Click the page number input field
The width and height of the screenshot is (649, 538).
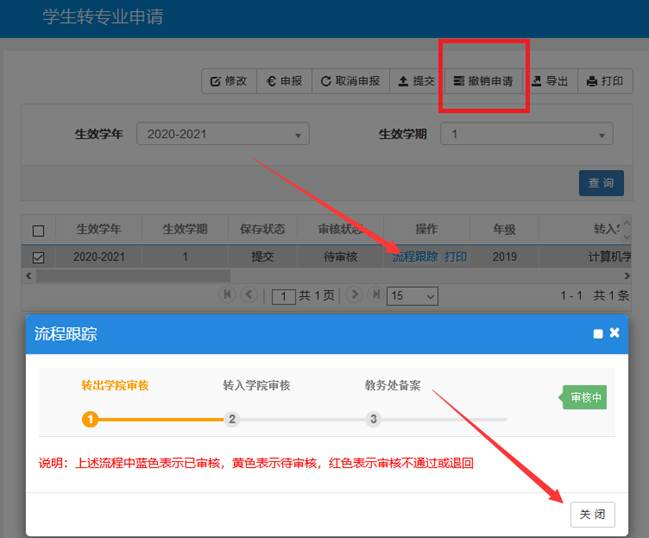[284, 296]
